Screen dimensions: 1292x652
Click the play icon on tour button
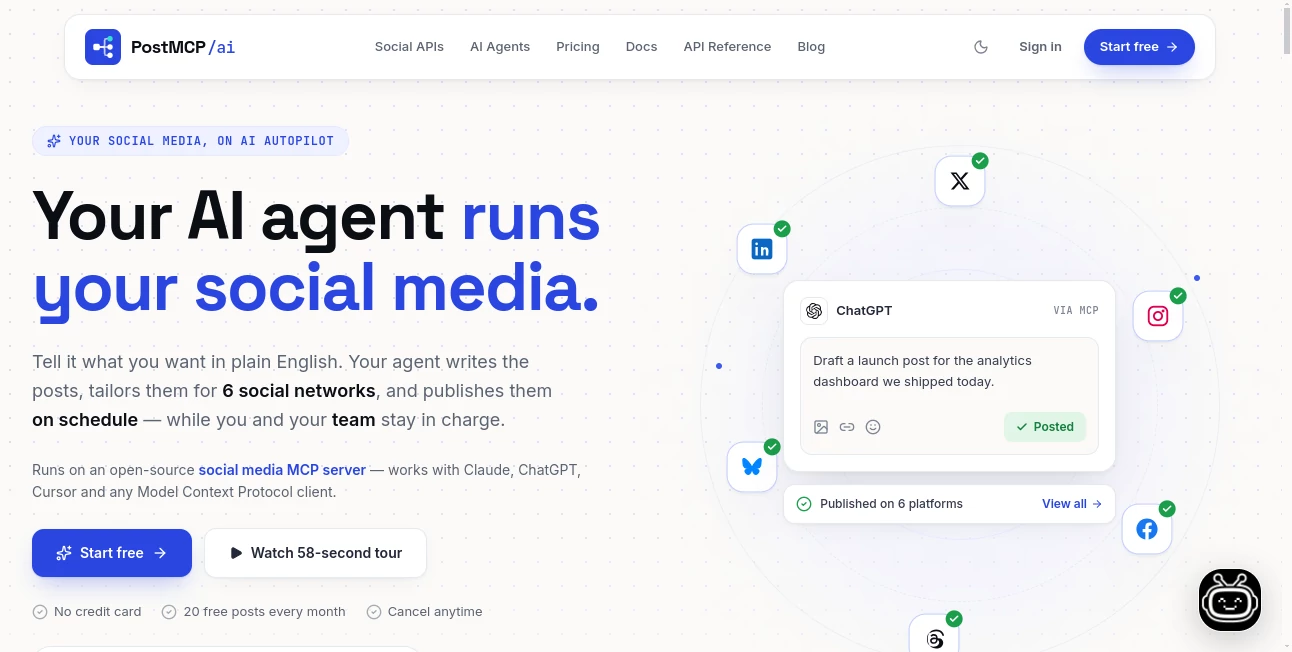(x=236, y=553)
